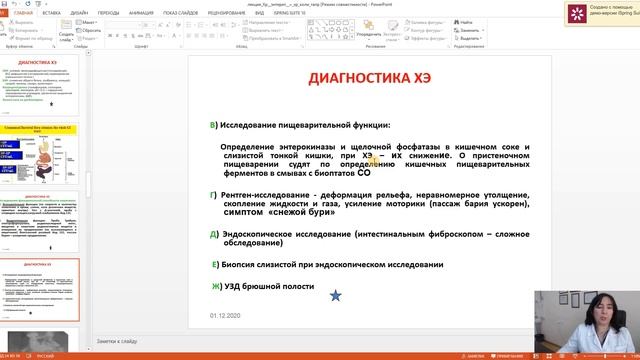Switch to the ПЕРЕХОДЫ tab
The width and height of the screenshot is (640, 360).
[109, 13]
